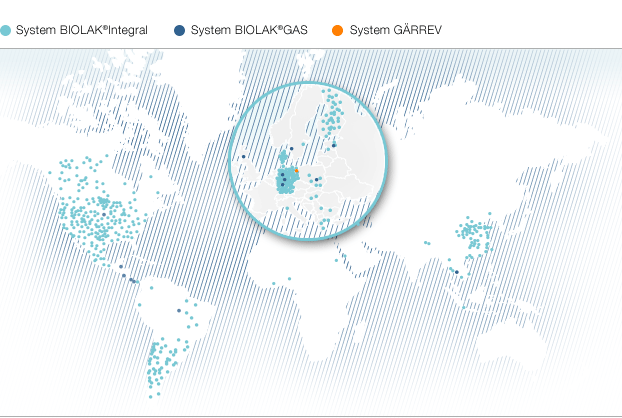Click the orange GÄRREV legend dot
The width and height of the screenshot is (622, 418).
click(x=338, y=31)
